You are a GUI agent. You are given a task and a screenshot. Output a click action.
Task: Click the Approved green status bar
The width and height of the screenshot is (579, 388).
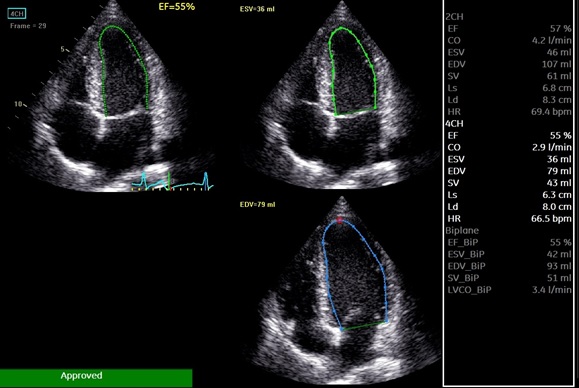pyautogui.click(x=96, y=378)
